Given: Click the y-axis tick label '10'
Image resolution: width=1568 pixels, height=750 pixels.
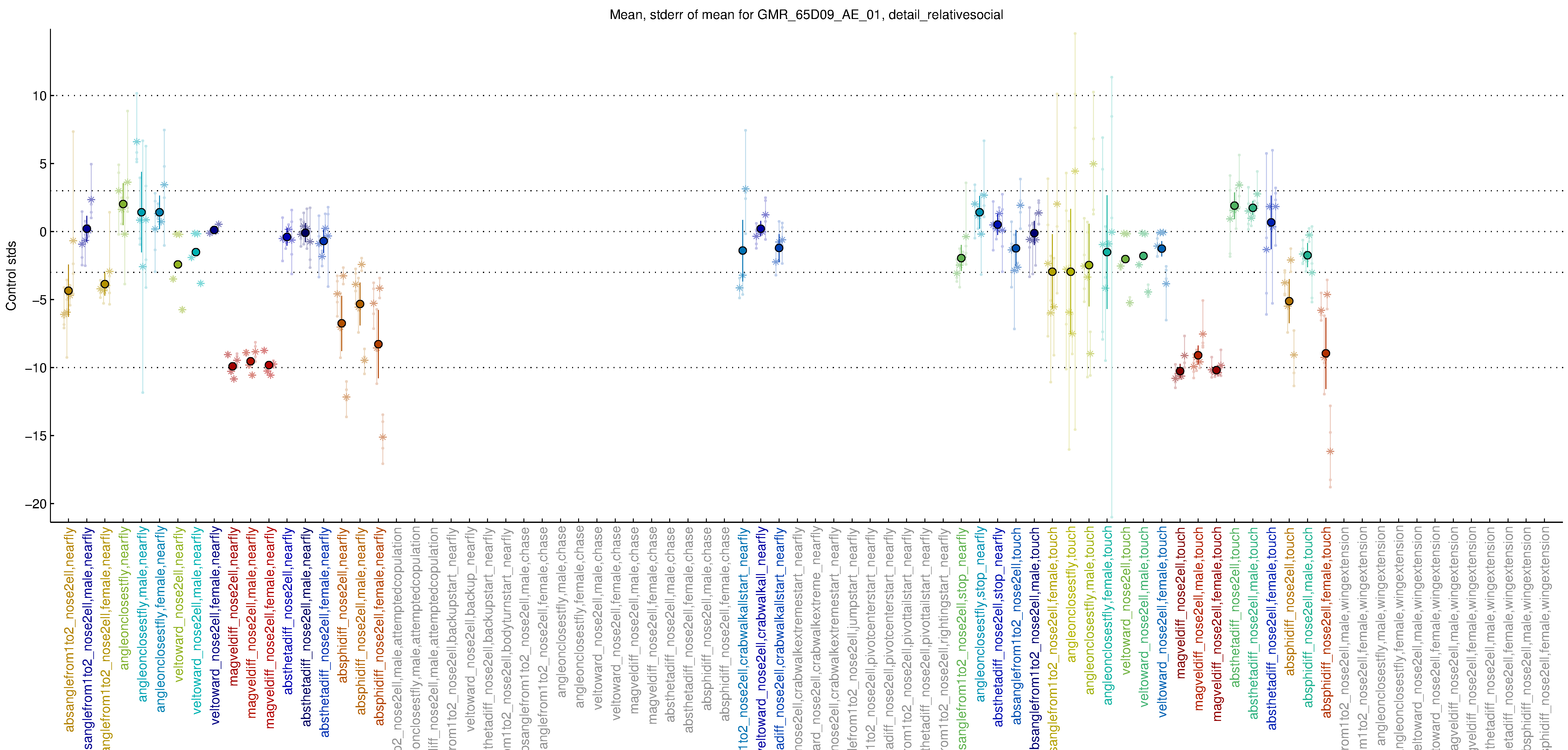Looking at the screenshot, I should (39, 96).
